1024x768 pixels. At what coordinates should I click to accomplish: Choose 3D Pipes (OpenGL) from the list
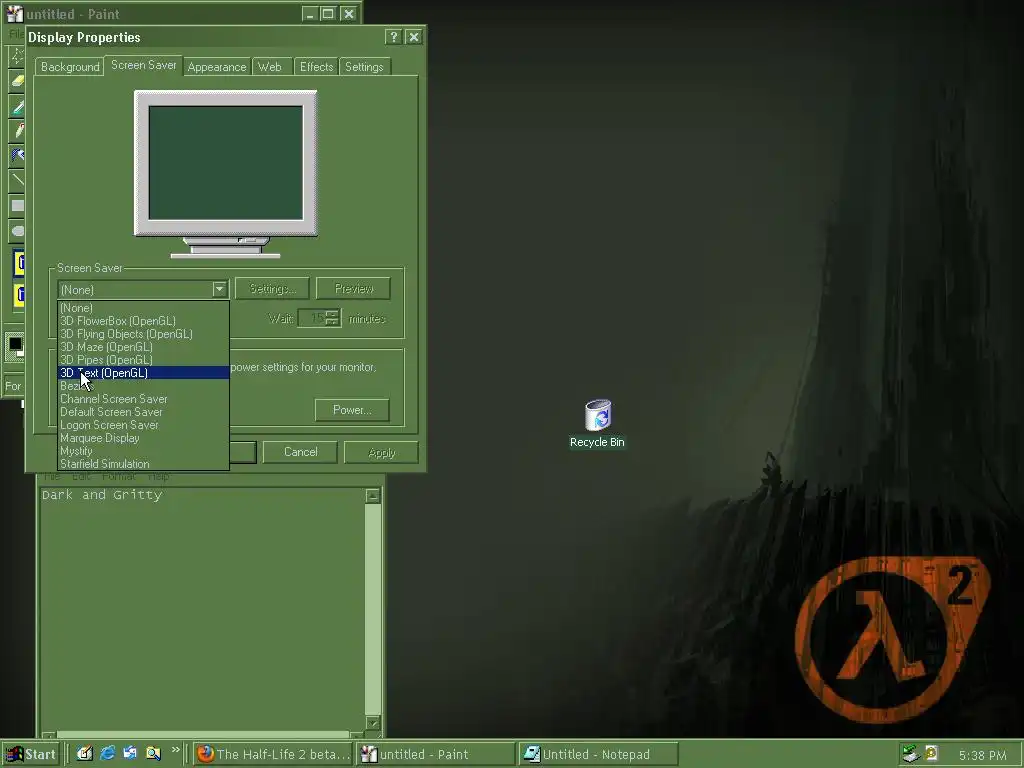144,360
